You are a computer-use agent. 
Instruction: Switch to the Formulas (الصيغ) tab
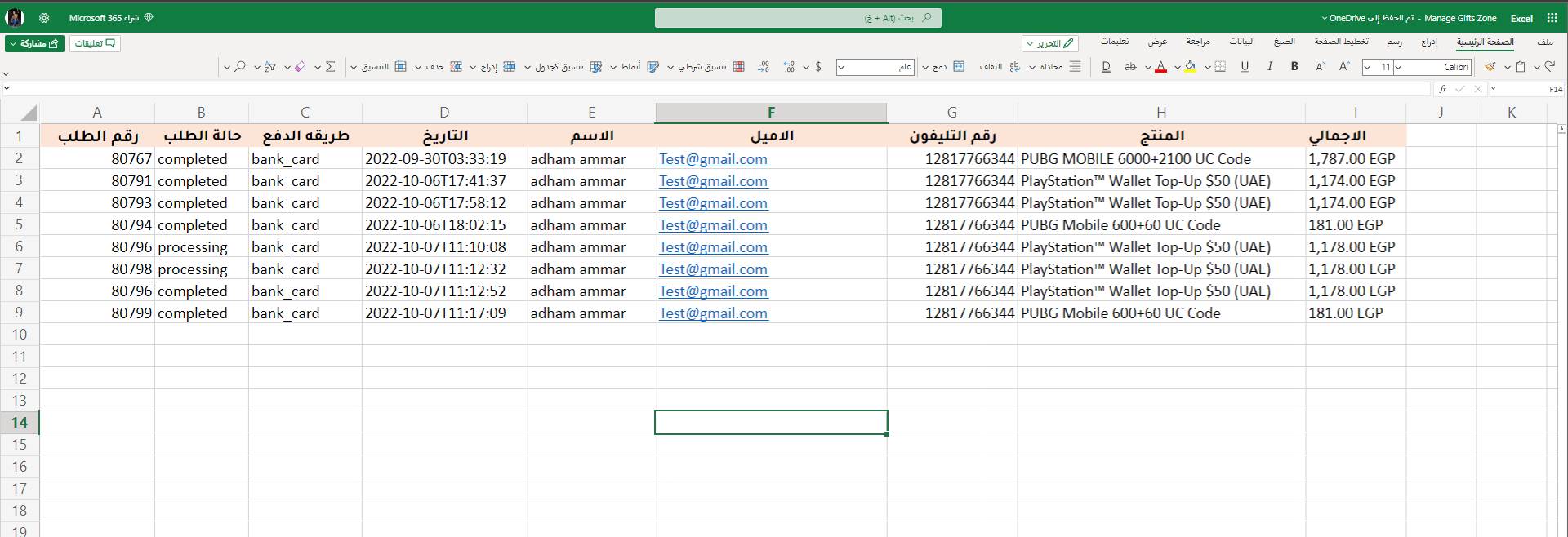tap(1285, 42)
